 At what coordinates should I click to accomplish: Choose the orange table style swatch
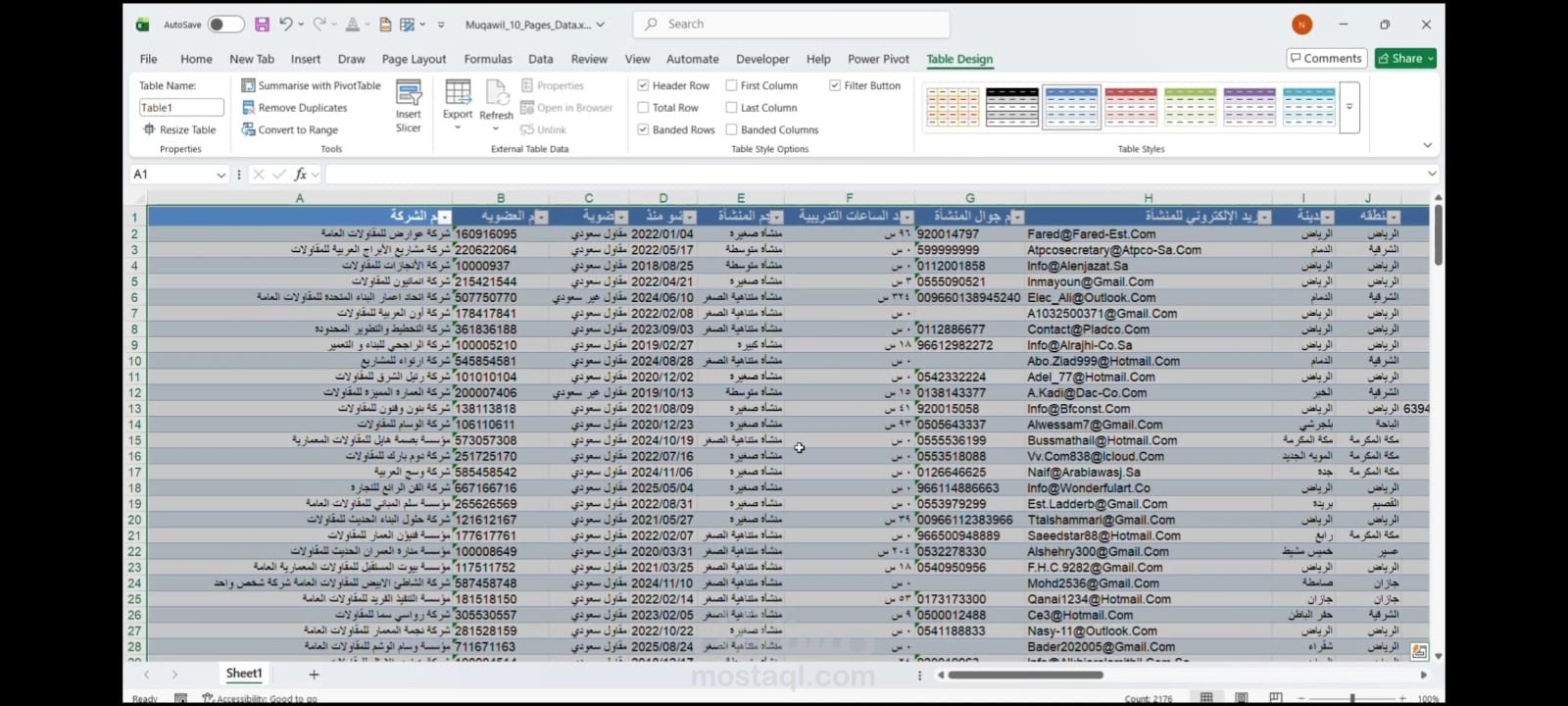[x=953, y=107]
